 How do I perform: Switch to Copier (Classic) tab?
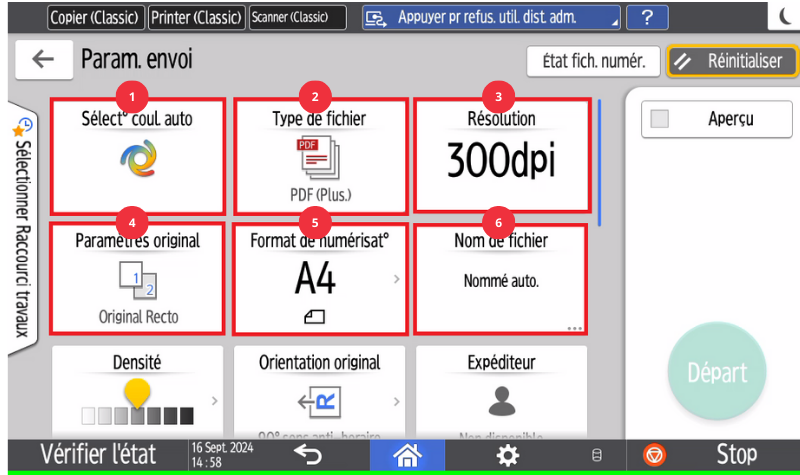point(95,17)
